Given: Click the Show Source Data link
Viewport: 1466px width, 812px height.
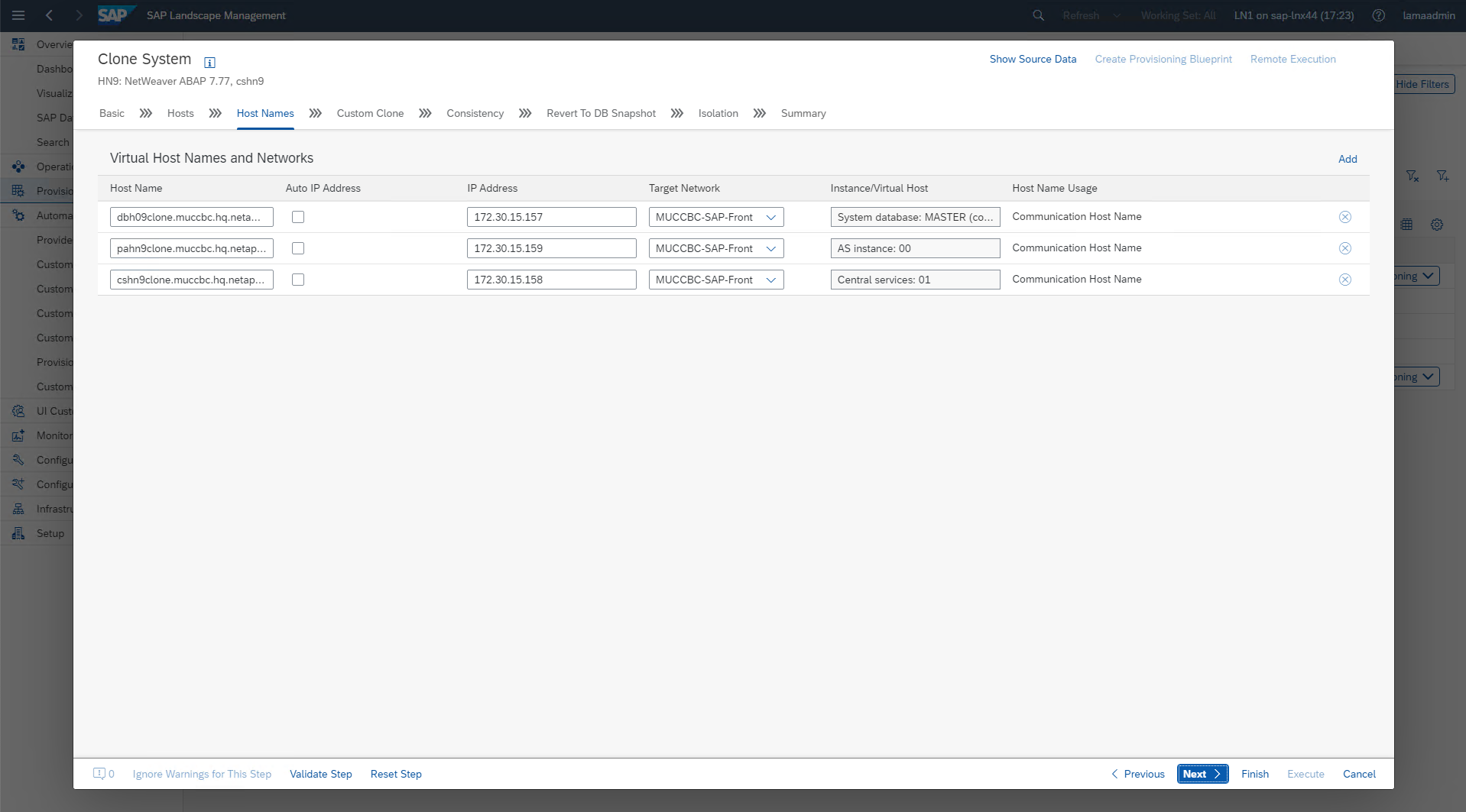Looking at the screenshot, I should [x=1032, y=59].
